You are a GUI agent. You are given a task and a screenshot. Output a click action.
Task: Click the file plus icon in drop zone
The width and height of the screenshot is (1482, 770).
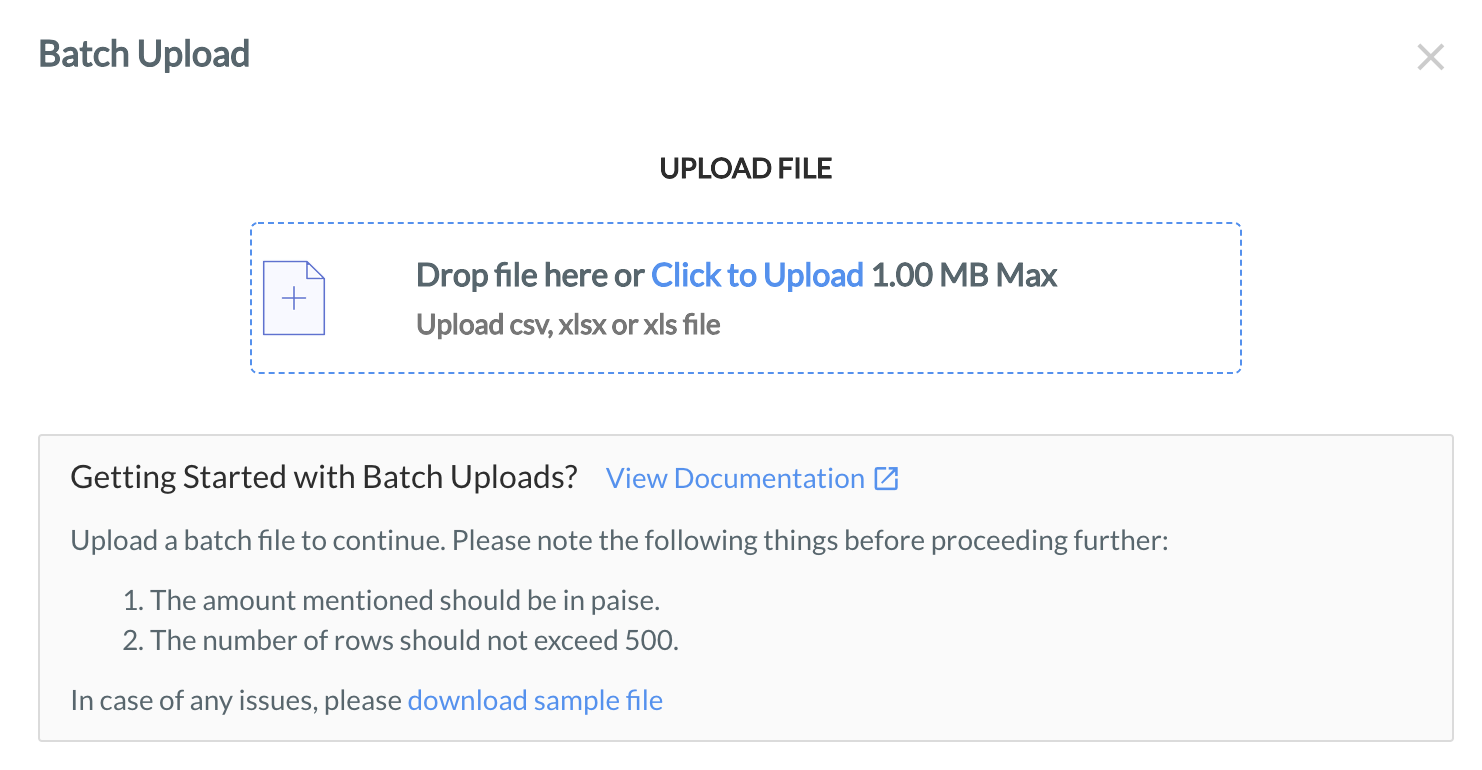tap(293, 298)
